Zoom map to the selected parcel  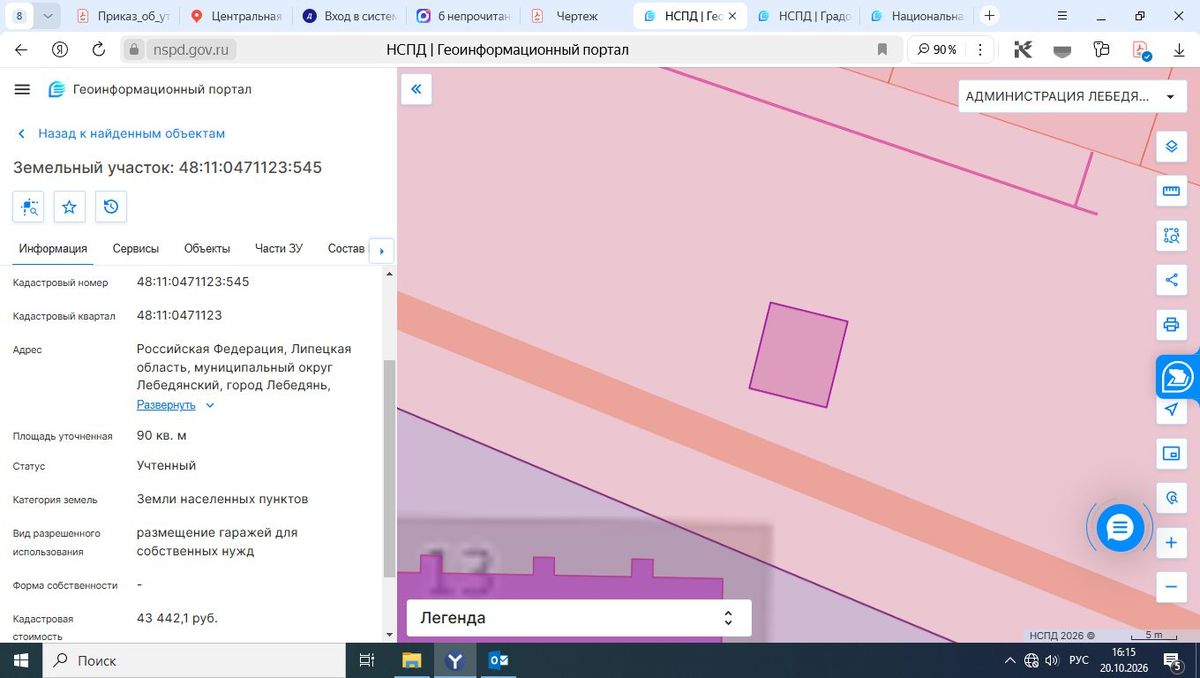[28, 207]
